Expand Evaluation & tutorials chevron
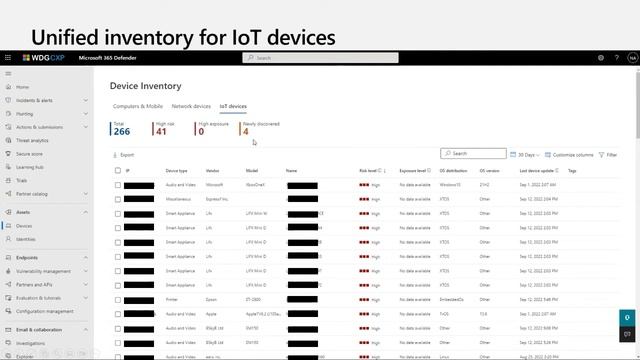Screen dimensions: 640x360 coord(86,298)
